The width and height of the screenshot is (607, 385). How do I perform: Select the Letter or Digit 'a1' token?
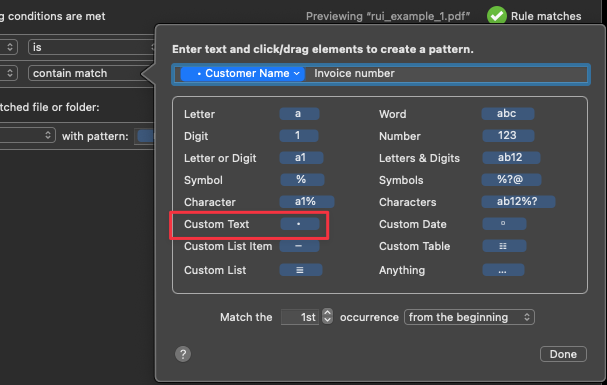pyautogui.click(x=301, y=158)
